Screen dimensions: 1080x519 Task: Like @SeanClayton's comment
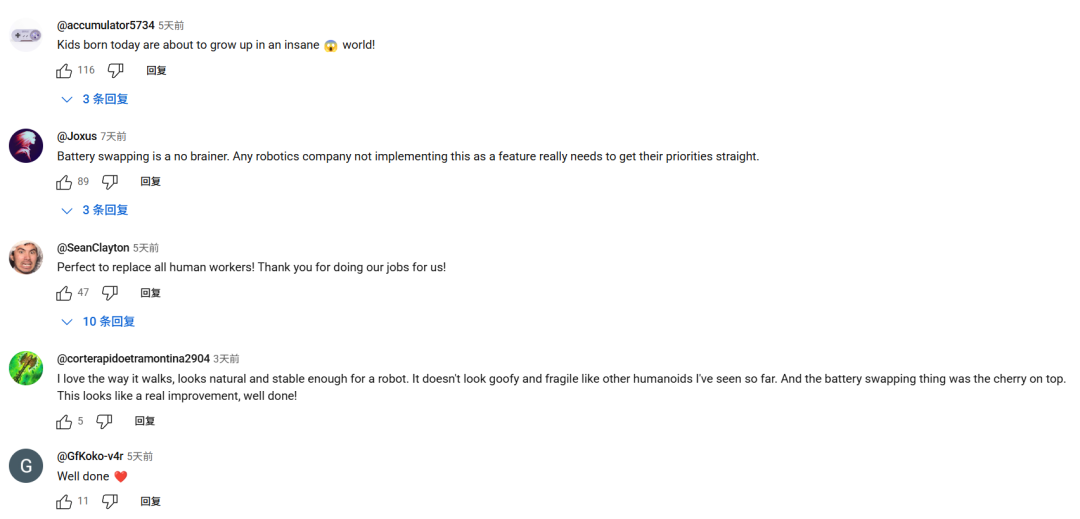click(x=64, y=293)
